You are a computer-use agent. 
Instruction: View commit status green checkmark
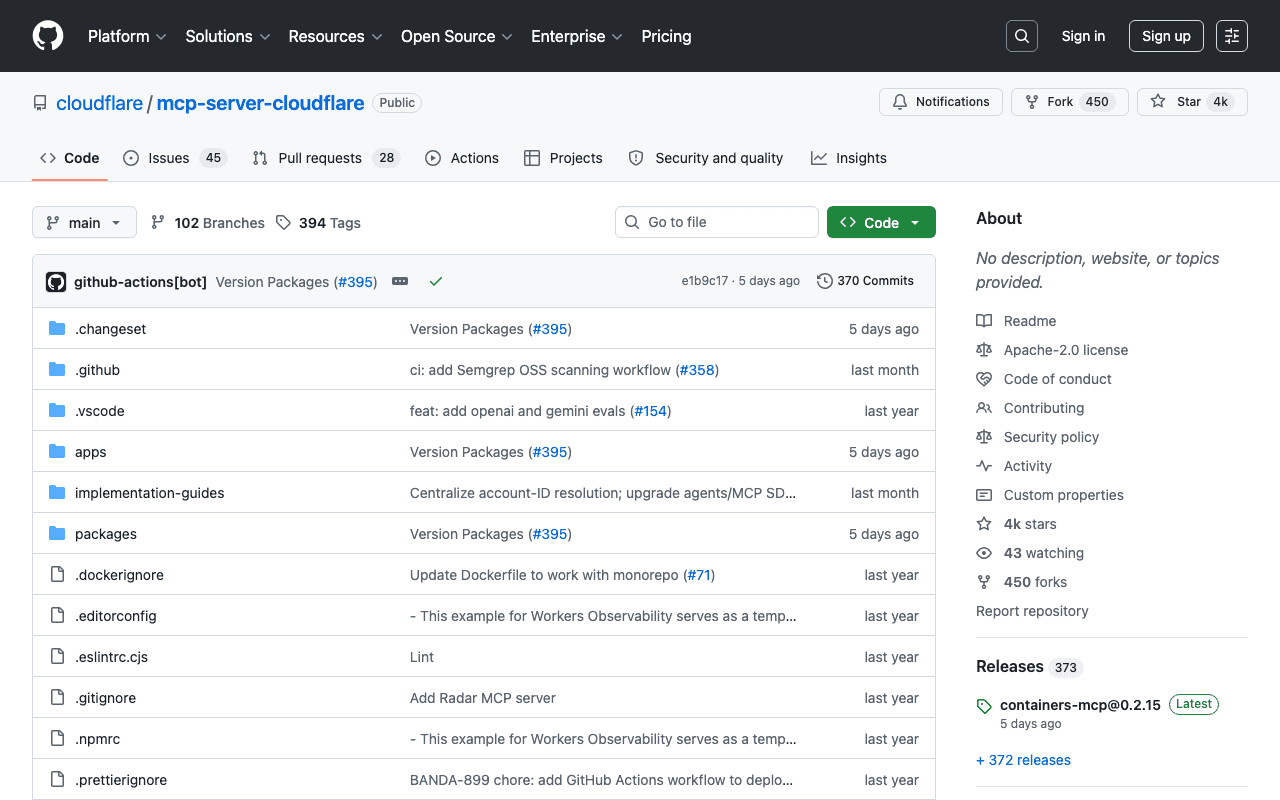click(x=436, y=282)
